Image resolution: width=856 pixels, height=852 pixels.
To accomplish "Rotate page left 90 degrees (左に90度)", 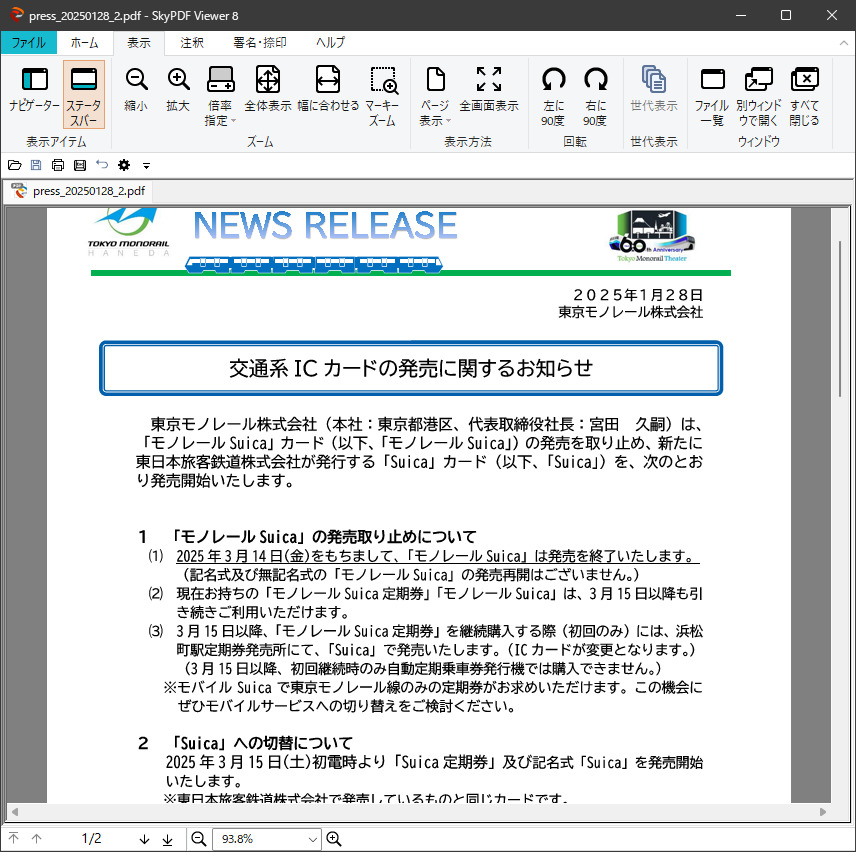I will 553,96.
